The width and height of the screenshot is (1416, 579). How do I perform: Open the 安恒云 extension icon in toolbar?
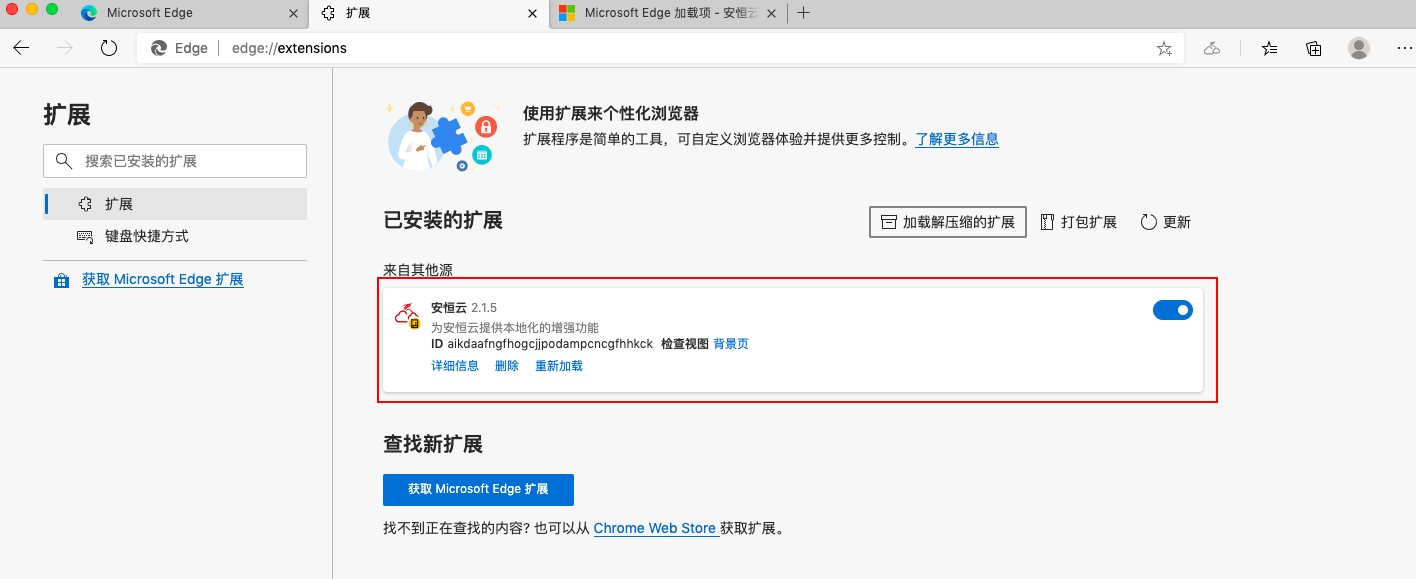click(1212, 48)
